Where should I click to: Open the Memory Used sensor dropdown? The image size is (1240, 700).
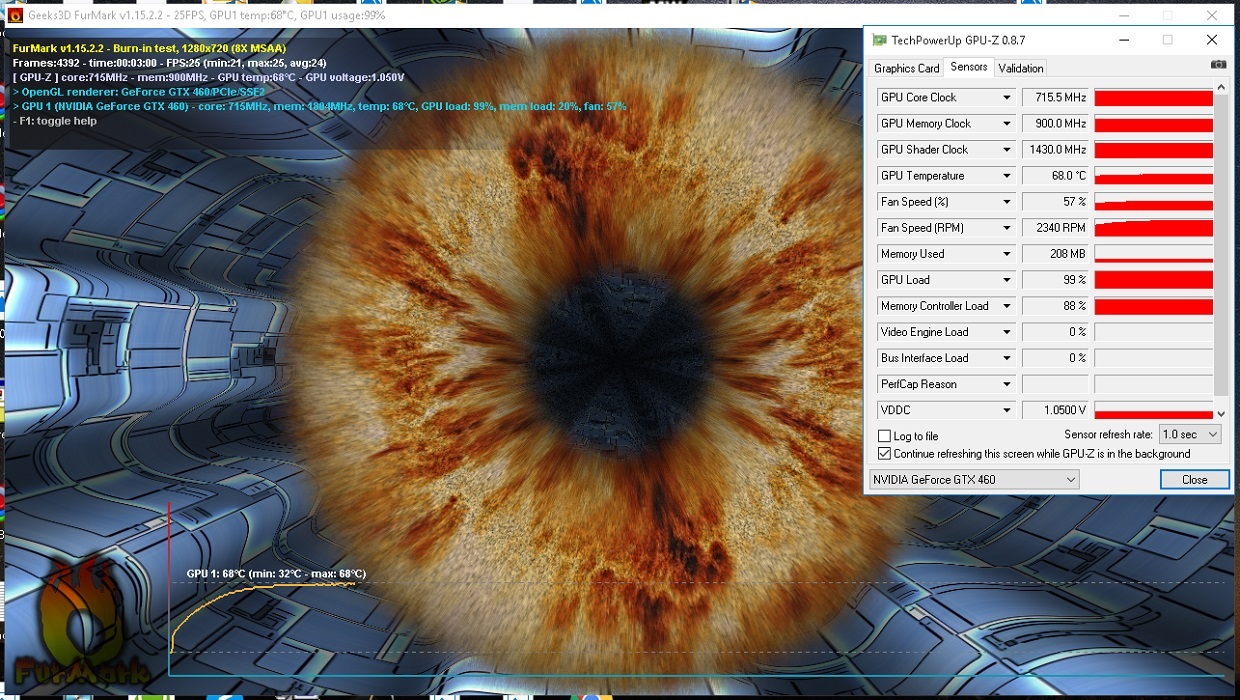coord(1007,253)
